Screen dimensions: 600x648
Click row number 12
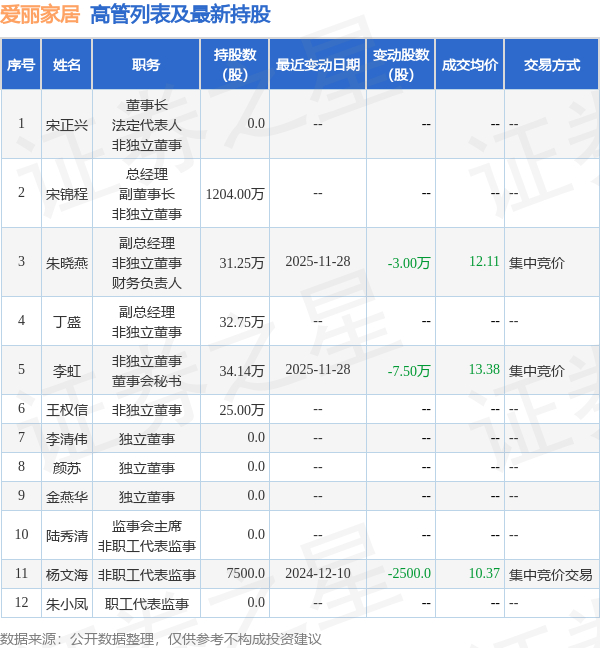click(21, 603)
